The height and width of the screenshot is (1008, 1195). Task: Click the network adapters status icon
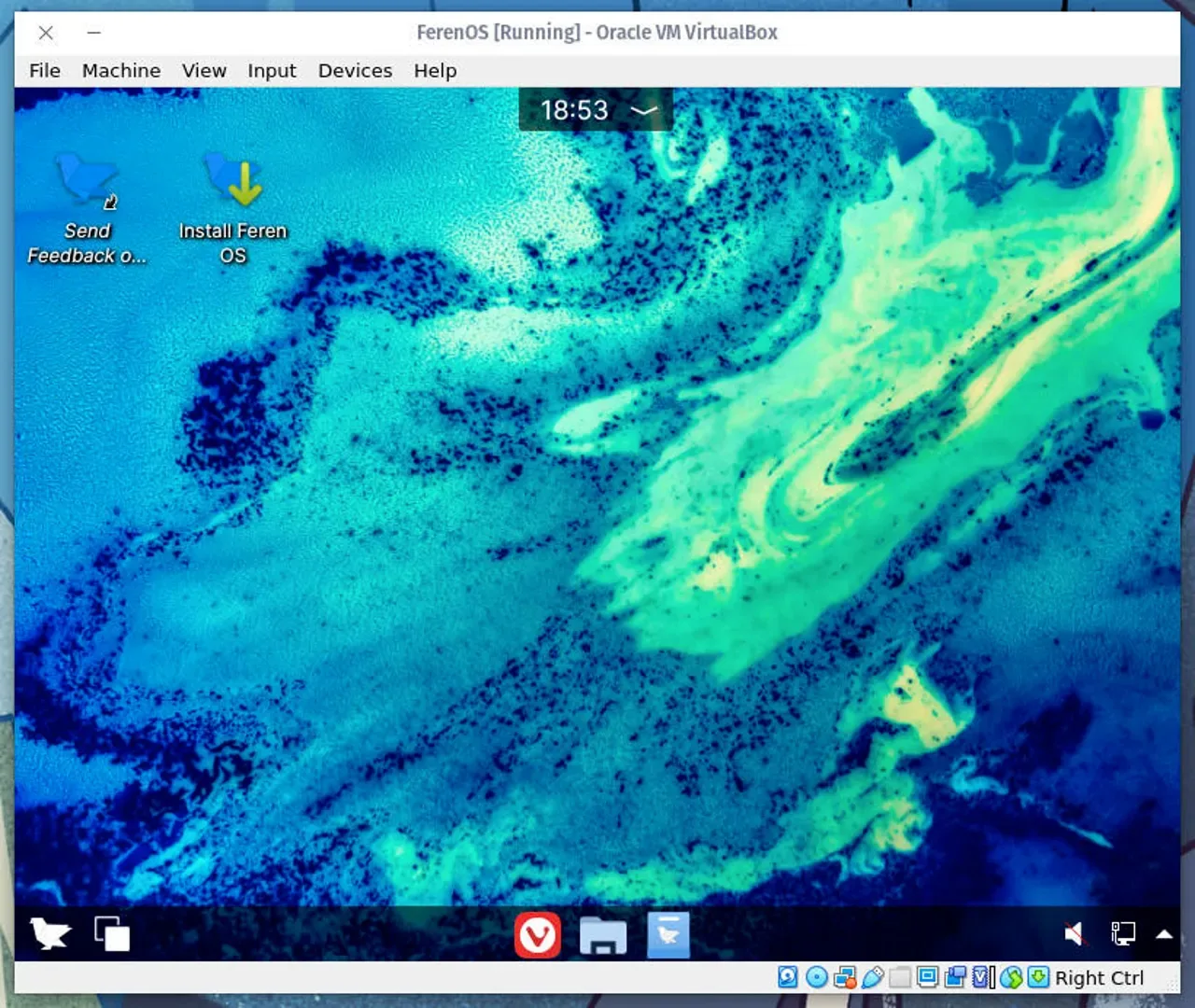pos(845,977)
